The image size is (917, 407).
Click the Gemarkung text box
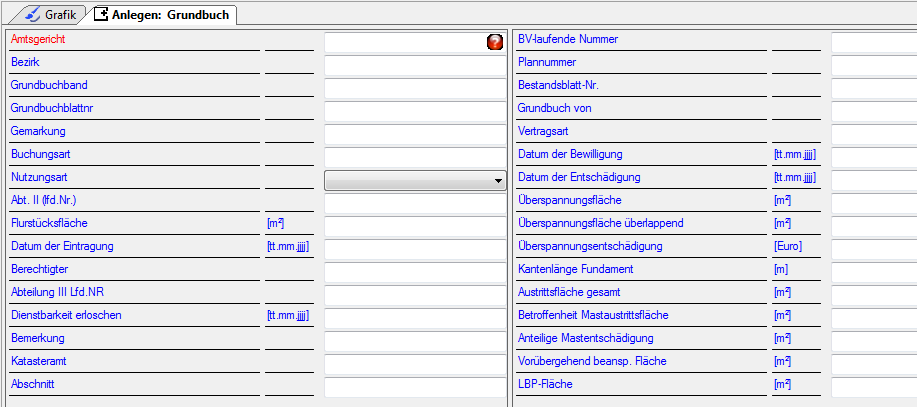coord(415,134)
